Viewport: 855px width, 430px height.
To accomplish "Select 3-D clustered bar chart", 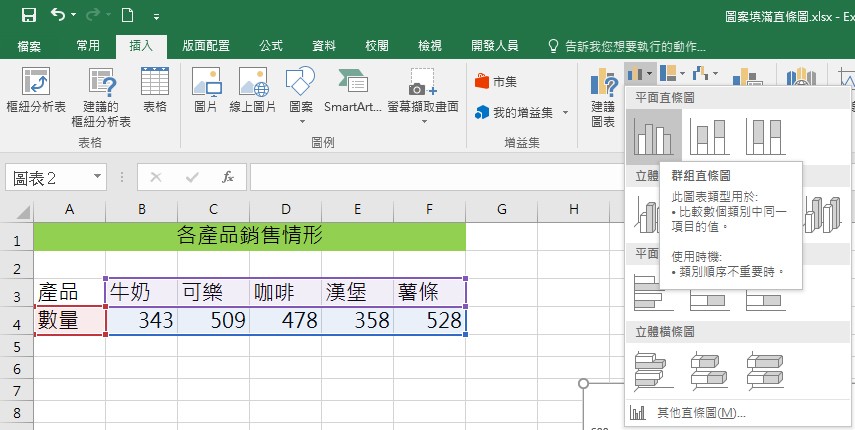I will (x=653, y=372).
